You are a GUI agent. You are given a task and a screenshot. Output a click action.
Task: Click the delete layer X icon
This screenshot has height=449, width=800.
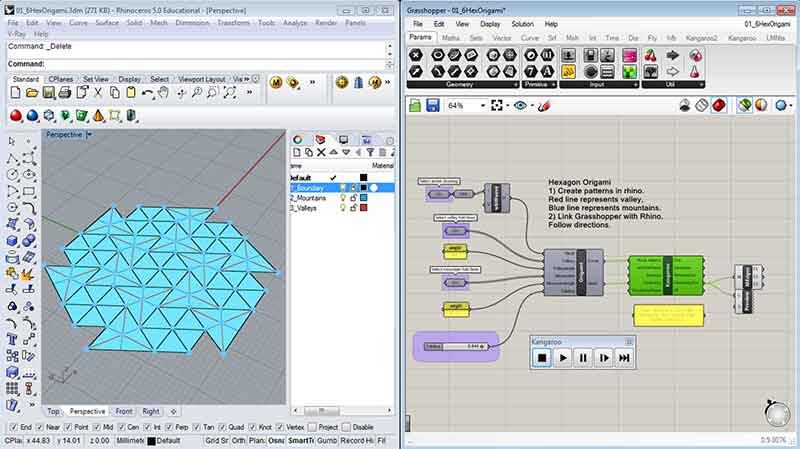[x=321, y=153]
